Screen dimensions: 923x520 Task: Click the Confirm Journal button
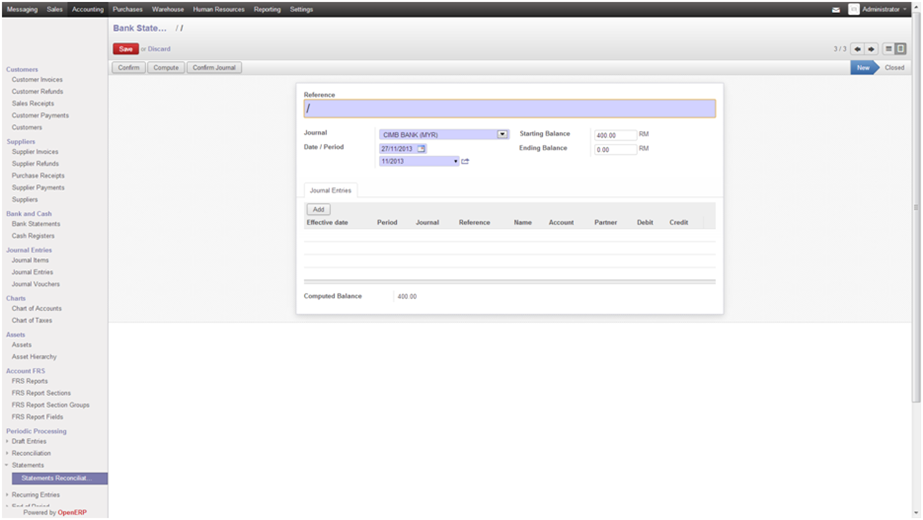point(214,68)
